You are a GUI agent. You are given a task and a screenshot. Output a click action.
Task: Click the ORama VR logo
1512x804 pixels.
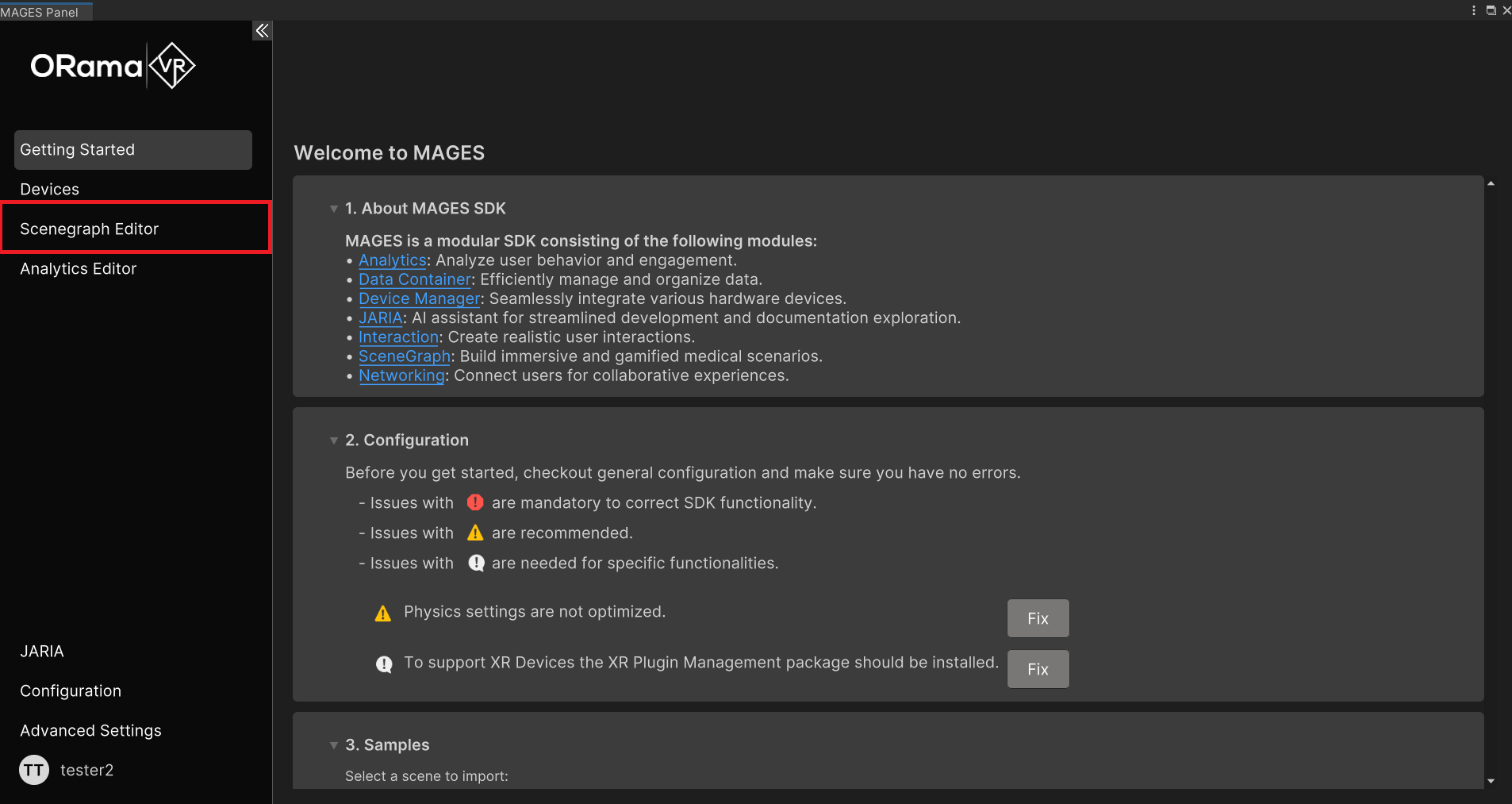click(x=113, y=66)
